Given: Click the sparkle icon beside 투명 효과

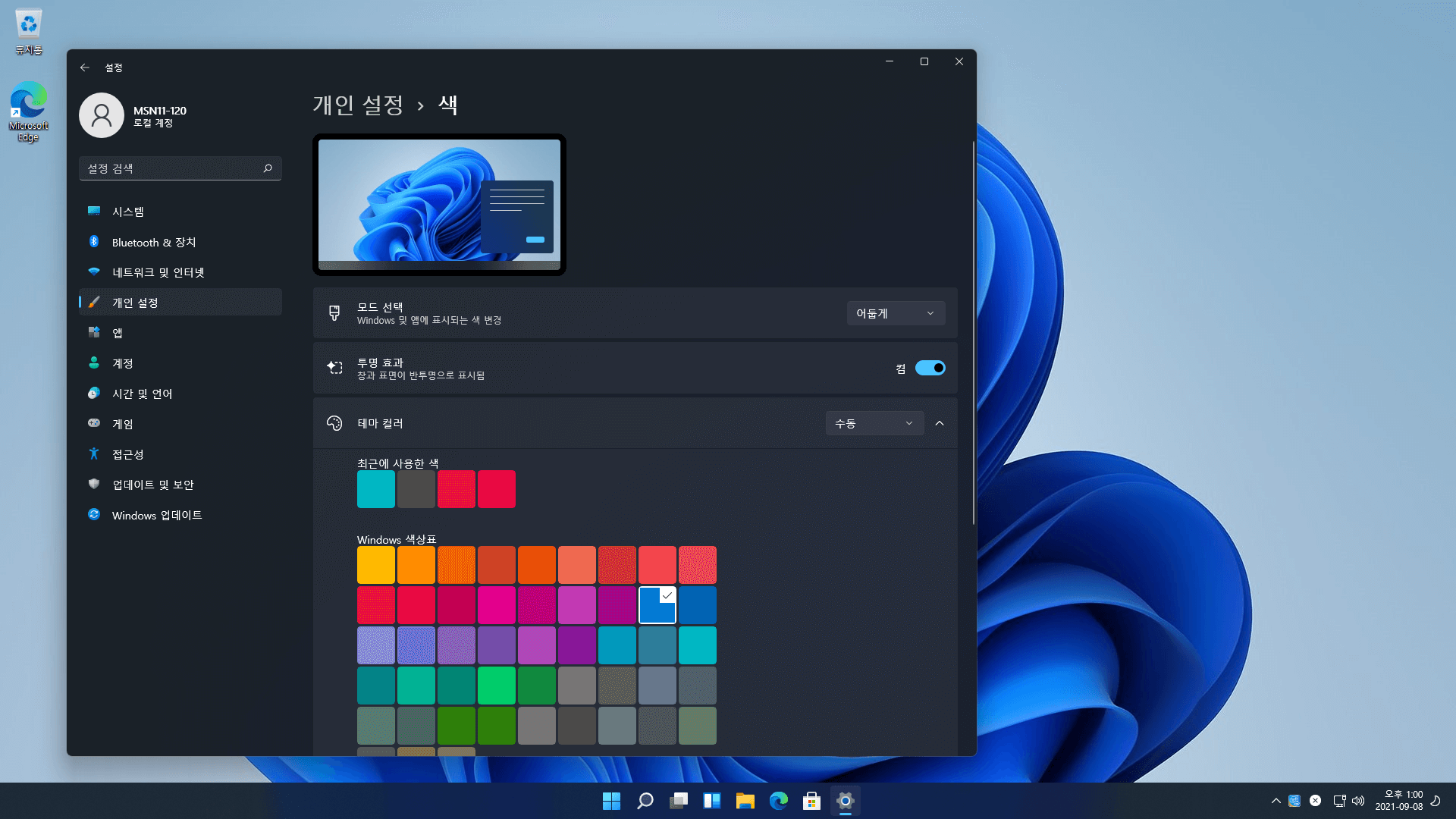Looking at the screenshot, I should [x=334, y=368].
